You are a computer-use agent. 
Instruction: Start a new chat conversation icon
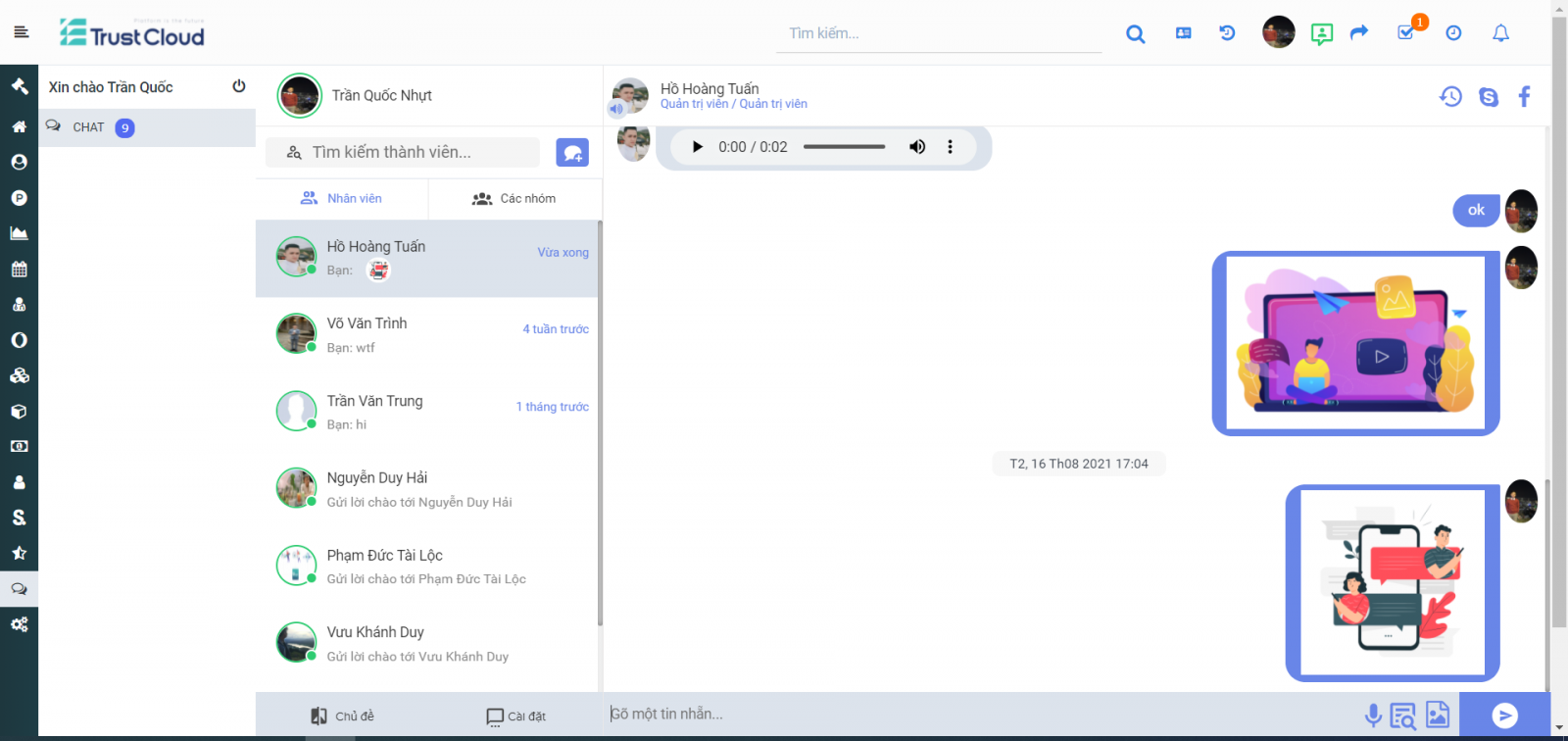(x=572, y=152)
